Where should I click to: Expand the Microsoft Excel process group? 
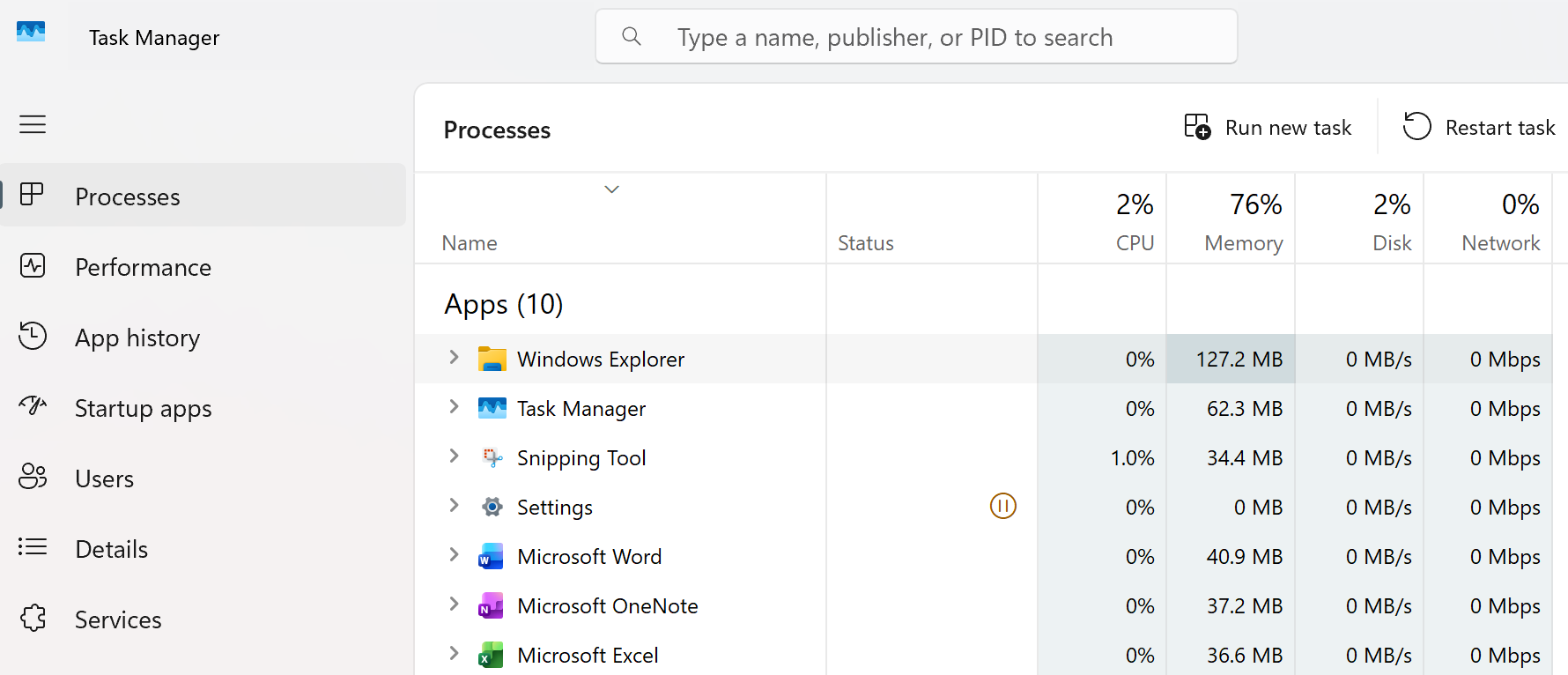[x=454, y=653]
